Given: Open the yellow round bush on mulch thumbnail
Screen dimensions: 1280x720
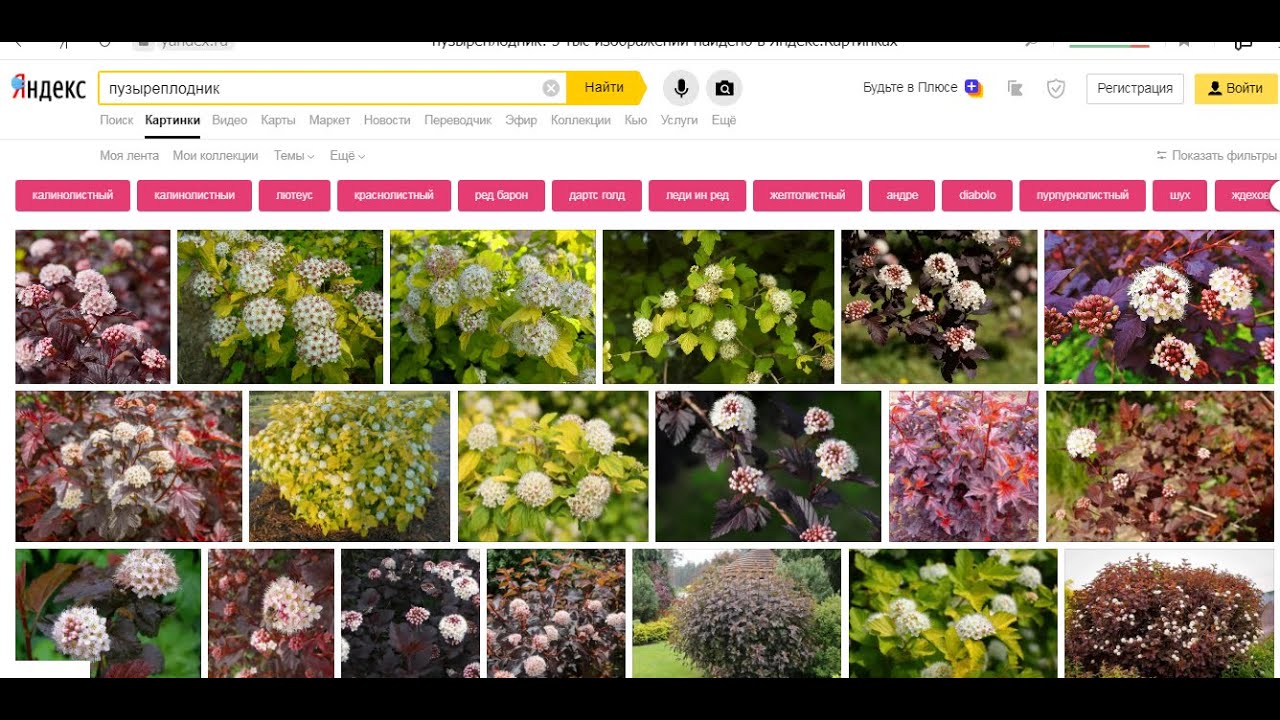Looking at the screenshot, I should point(349,466).
